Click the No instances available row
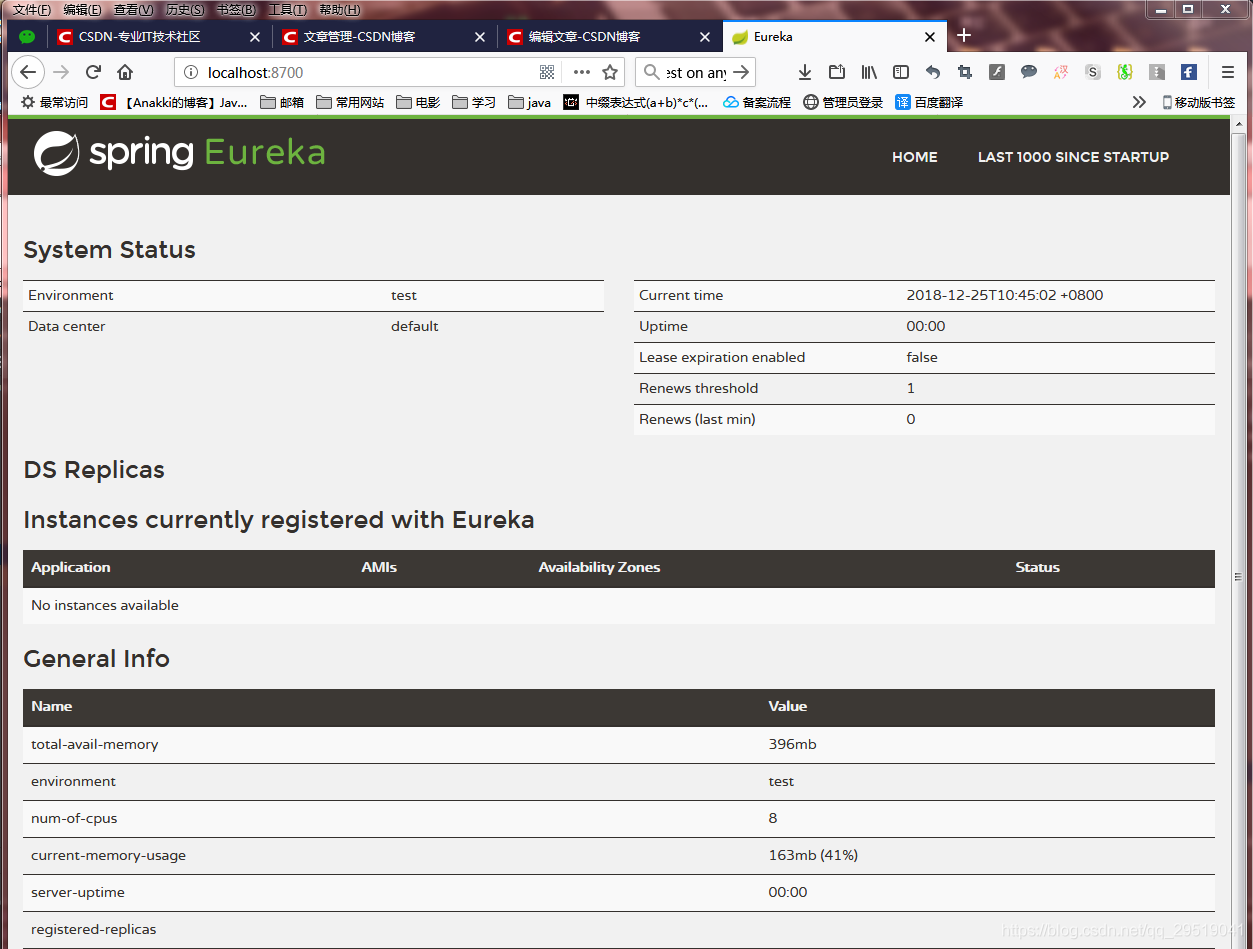This screenshot has height=949, width=1253. [x=619, y=605]
